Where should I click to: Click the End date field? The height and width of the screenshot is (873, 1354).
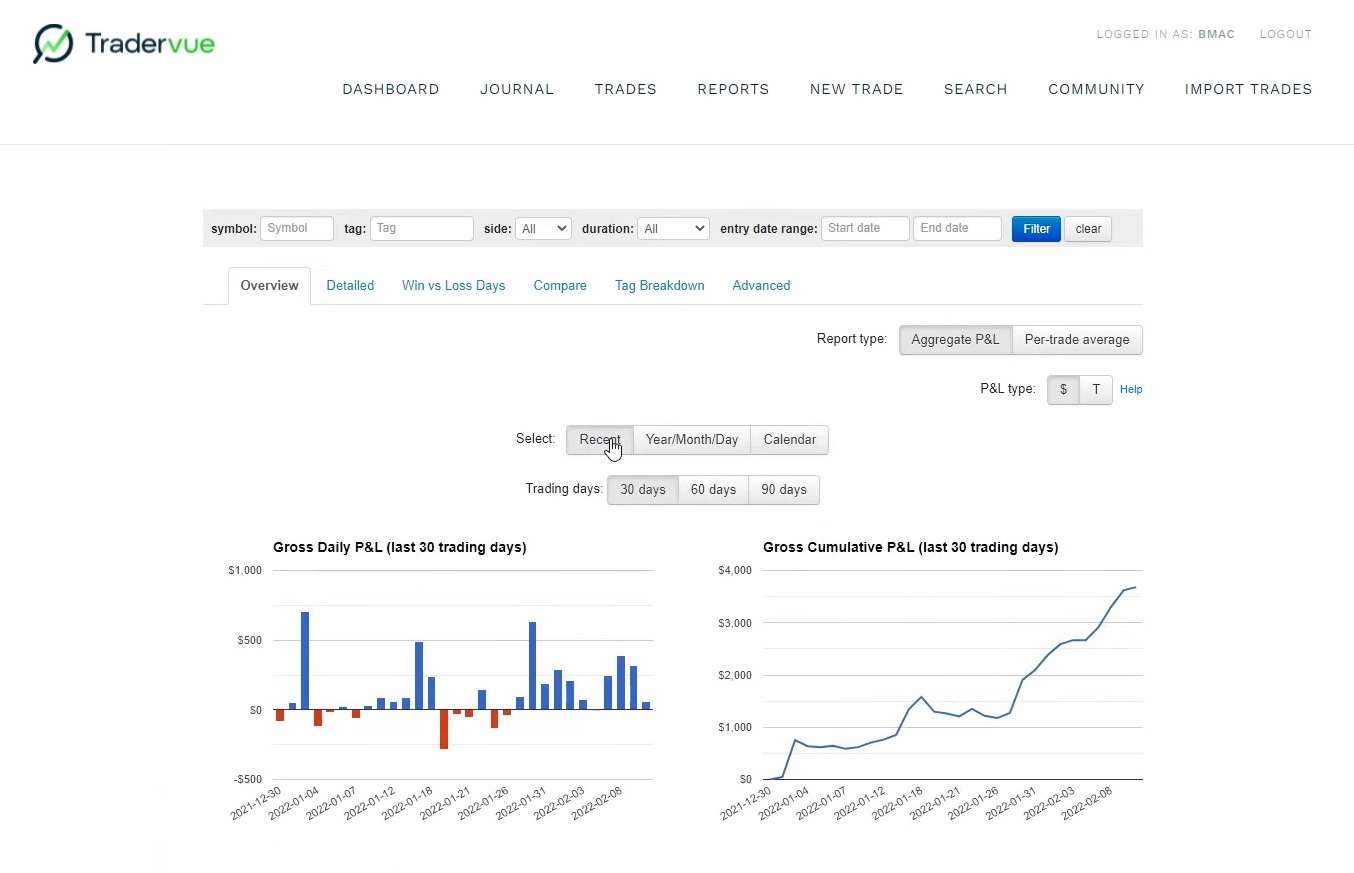coord(958,228)
